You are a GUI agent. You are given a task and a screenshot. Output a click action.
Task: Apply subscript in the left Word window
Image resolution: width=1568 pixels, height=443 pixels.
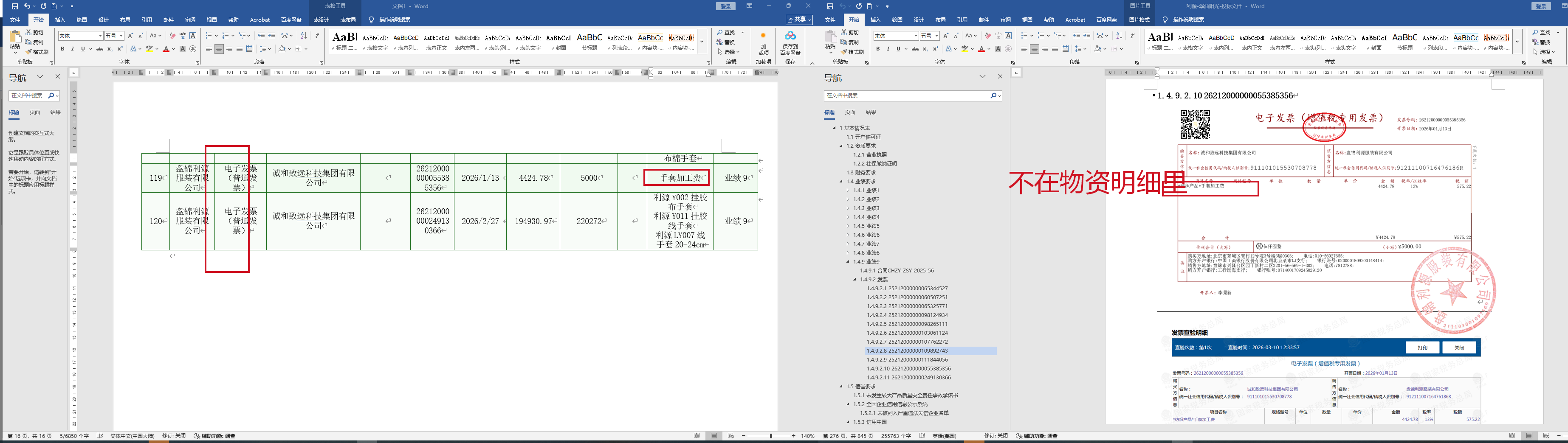pyautogui.click(x=110, y=49)
